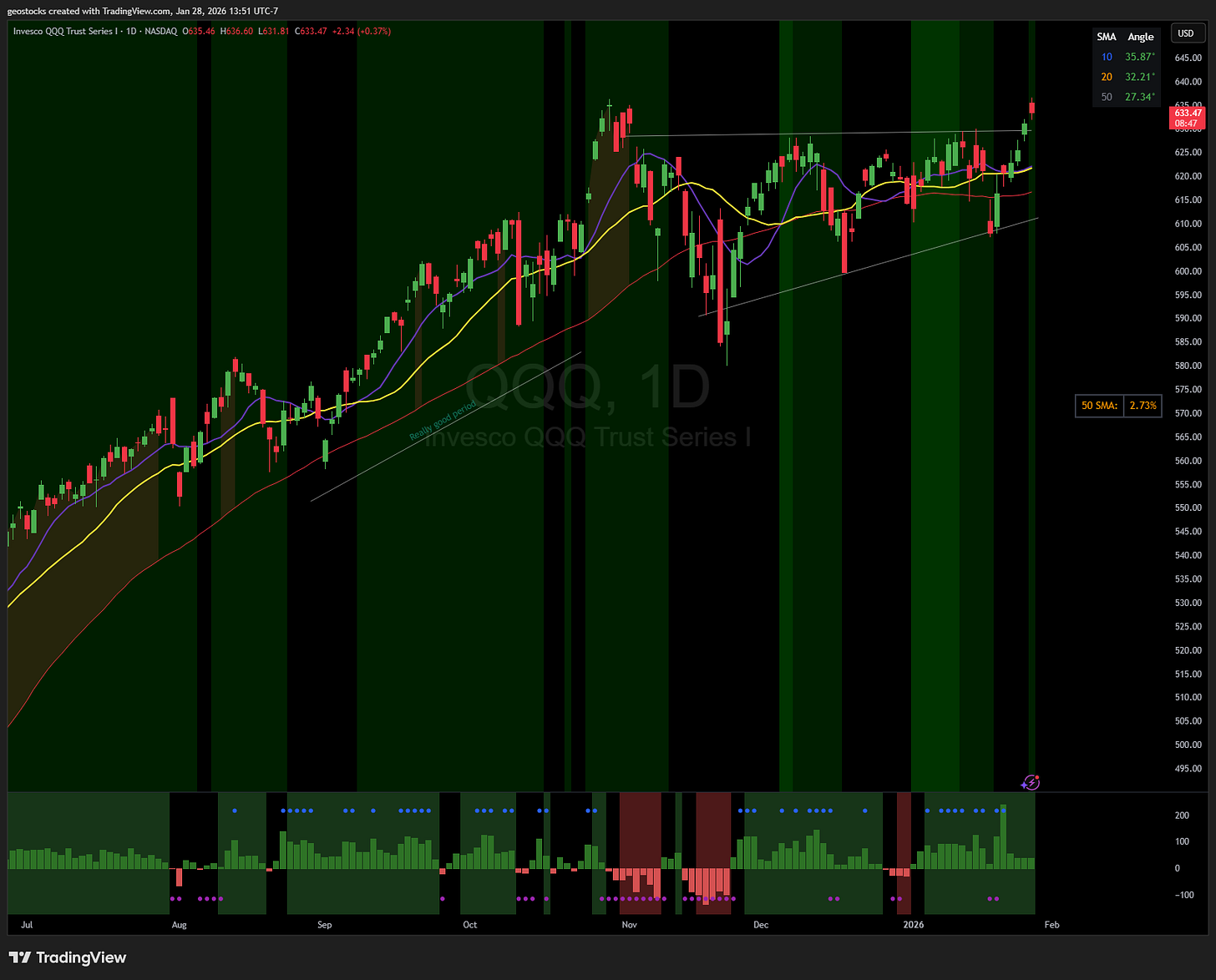
Task: Click the 645.00 price axis label
Action: pos(1188,58)
